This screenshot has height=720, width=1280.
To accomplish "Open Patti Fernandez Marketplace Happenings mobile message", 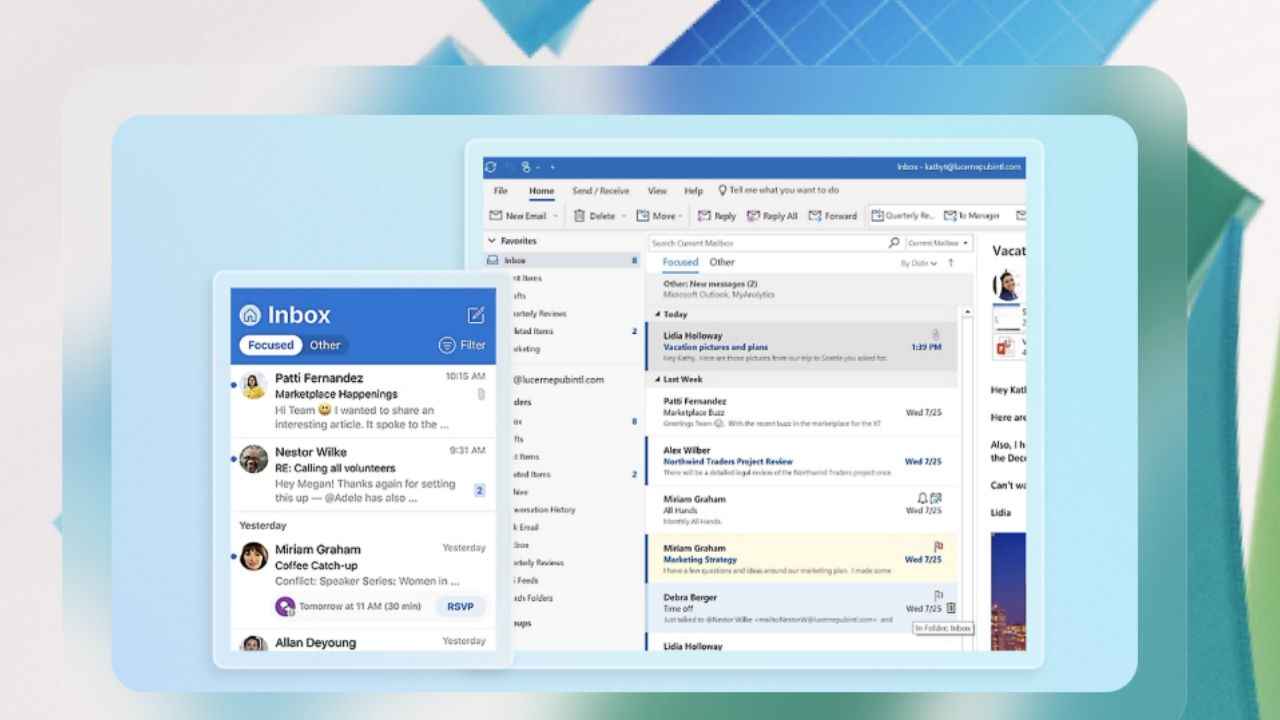I will coord(363,400).
